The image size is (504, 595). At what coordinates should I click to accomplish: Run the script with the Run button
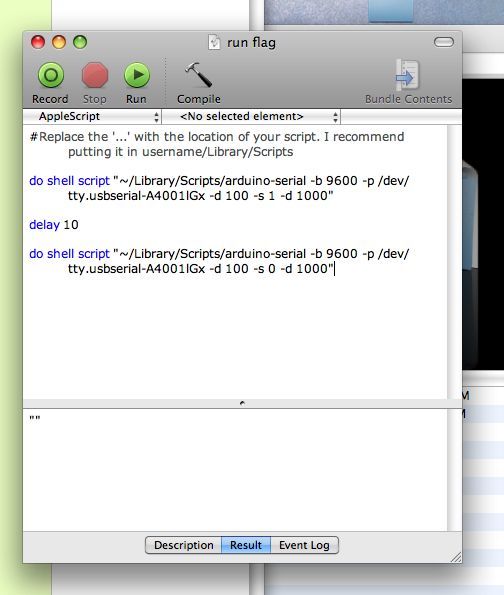click(137, 75)
